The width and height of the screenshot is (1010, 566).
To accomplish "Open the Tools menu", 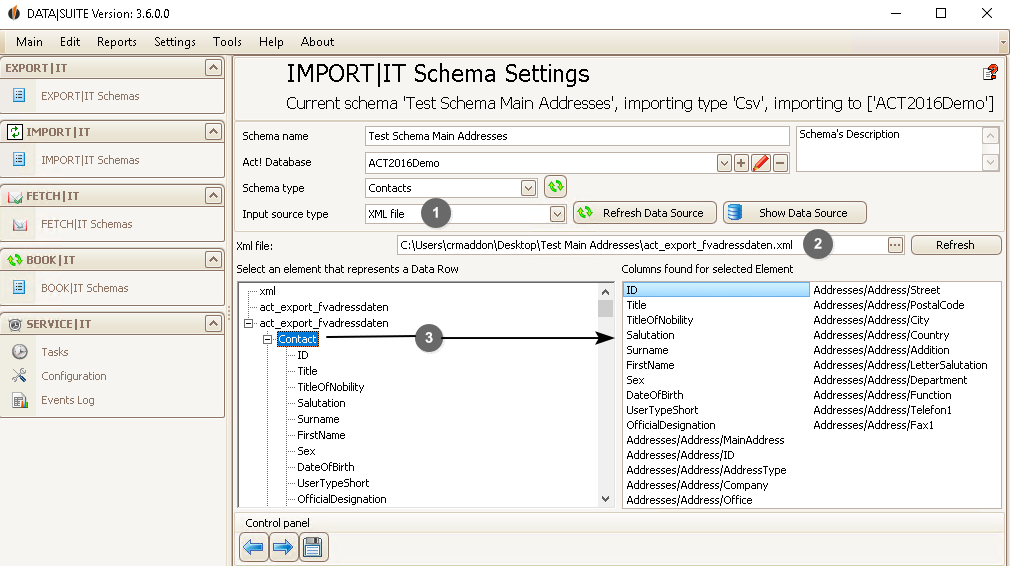I will [227, 42].
